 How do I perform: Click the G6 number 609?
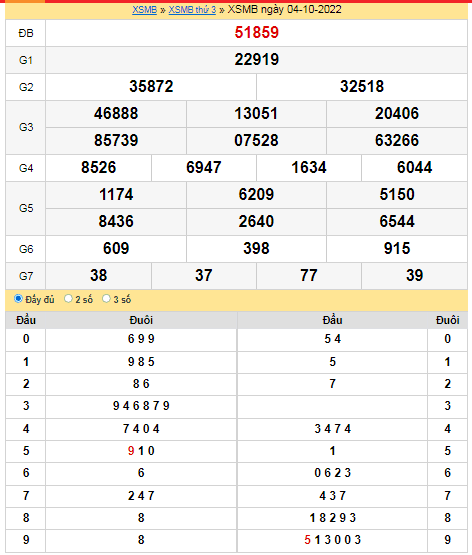coord(116,248)
